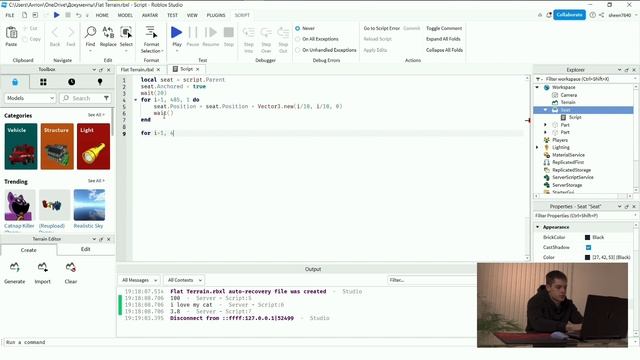Open the Find tool
640x360 pixels.
pos(90,37)
